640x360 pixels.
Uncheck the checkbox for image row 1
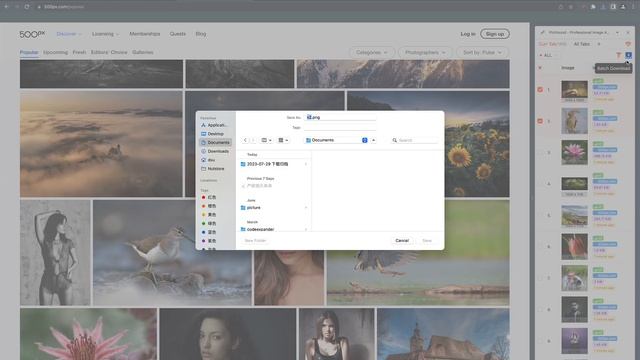pyautogui.click(x=540, y=89)
